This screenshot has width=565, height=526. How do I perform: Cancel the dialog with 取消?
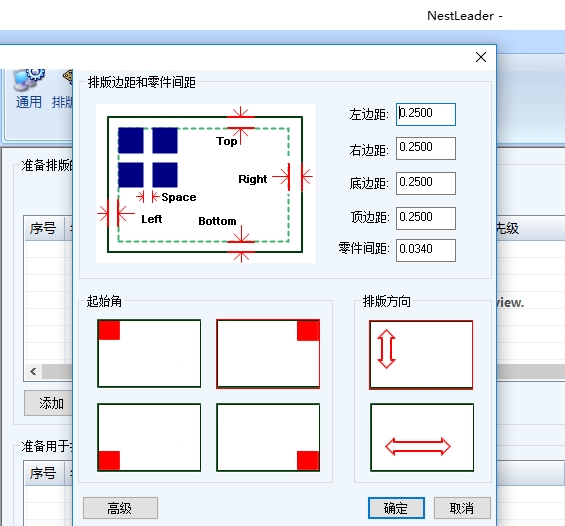tap(462, 508)
